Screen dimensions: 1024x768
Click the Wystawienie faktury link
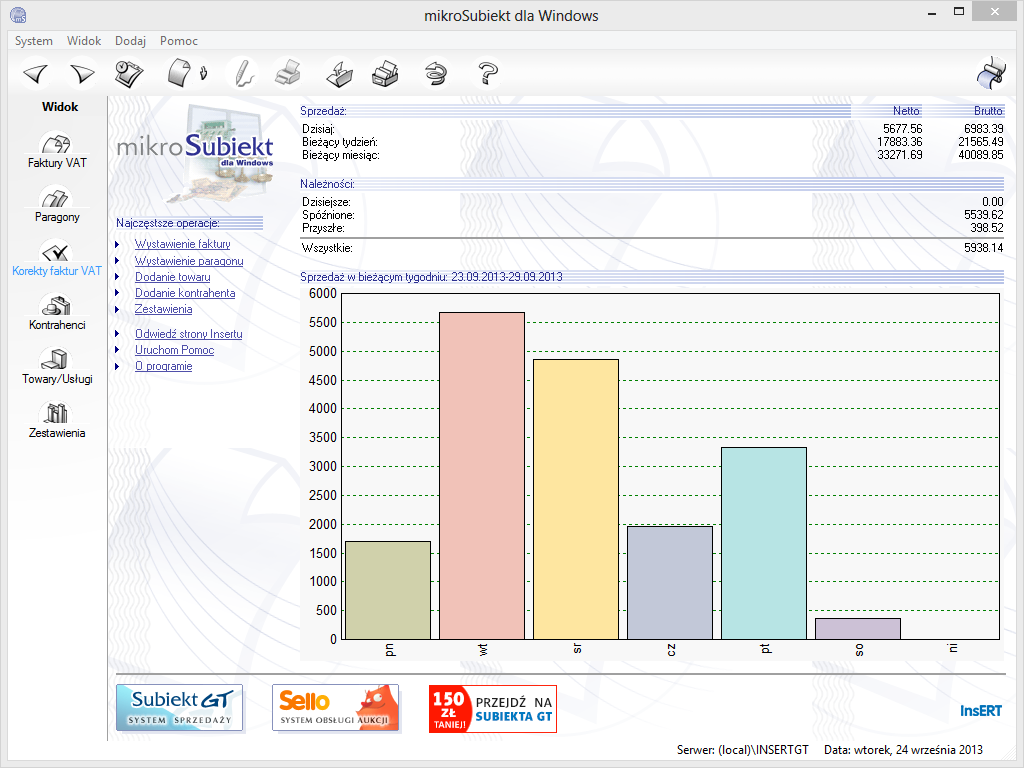click(x=183, y=244)
